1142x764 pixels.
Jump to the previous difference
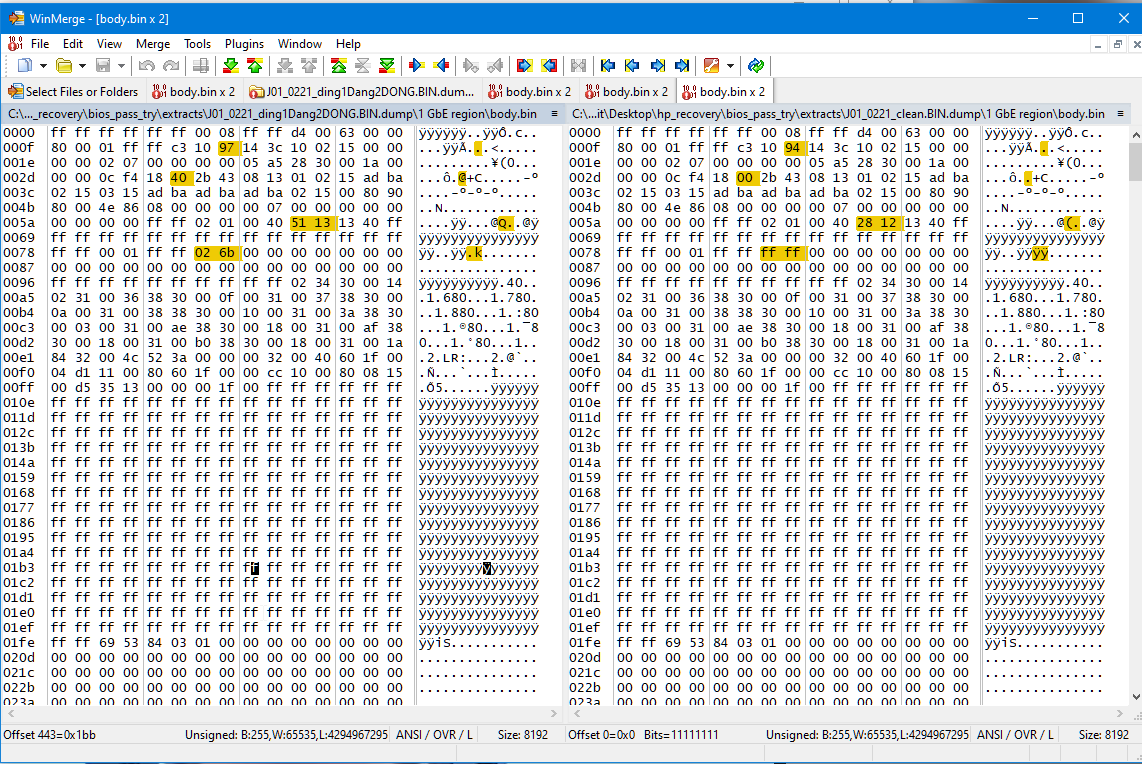255,66
